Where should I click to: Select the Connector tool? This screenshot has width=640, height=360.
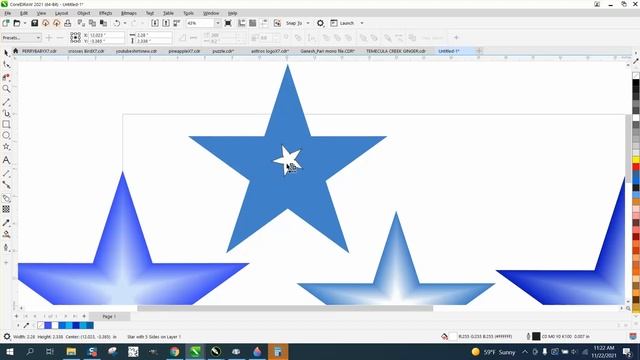click(6, 185)
